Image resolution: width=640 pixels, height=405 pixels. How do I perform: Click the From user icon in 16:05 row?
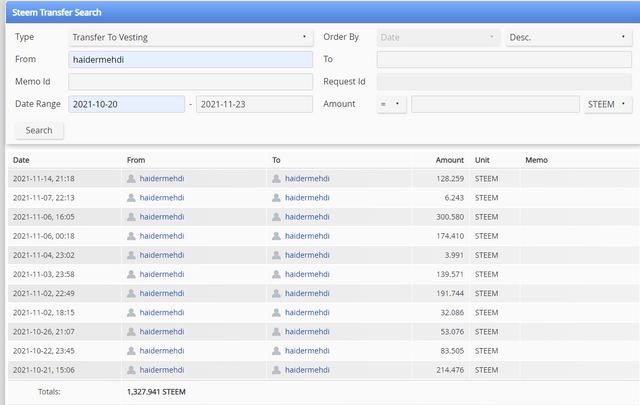[131, 217]
